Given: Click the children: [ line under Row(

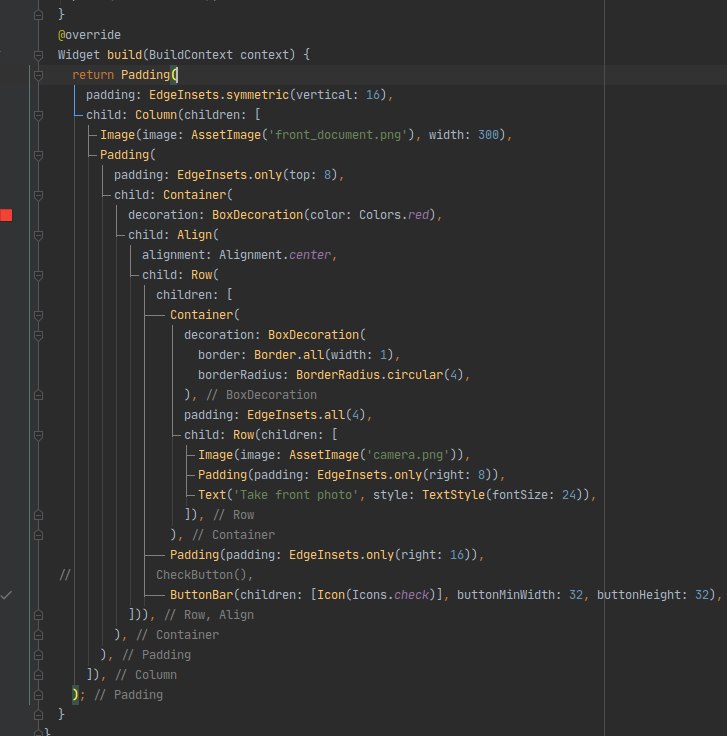Looking at the screenshot, I should click(x=194, y=295).
